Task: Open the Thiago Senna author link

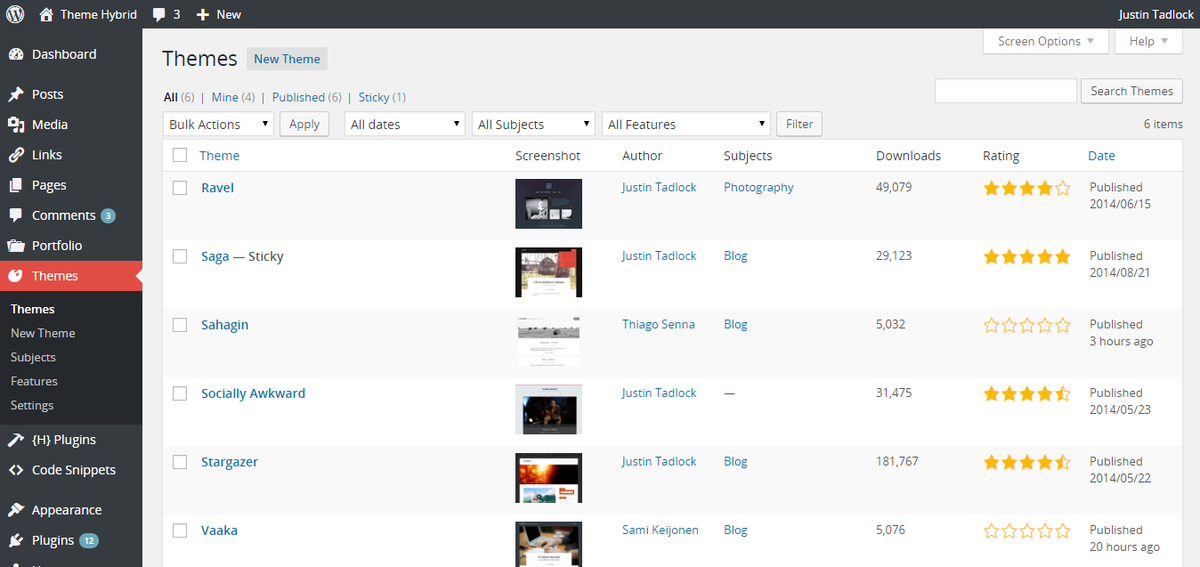Action: point(658,324)
